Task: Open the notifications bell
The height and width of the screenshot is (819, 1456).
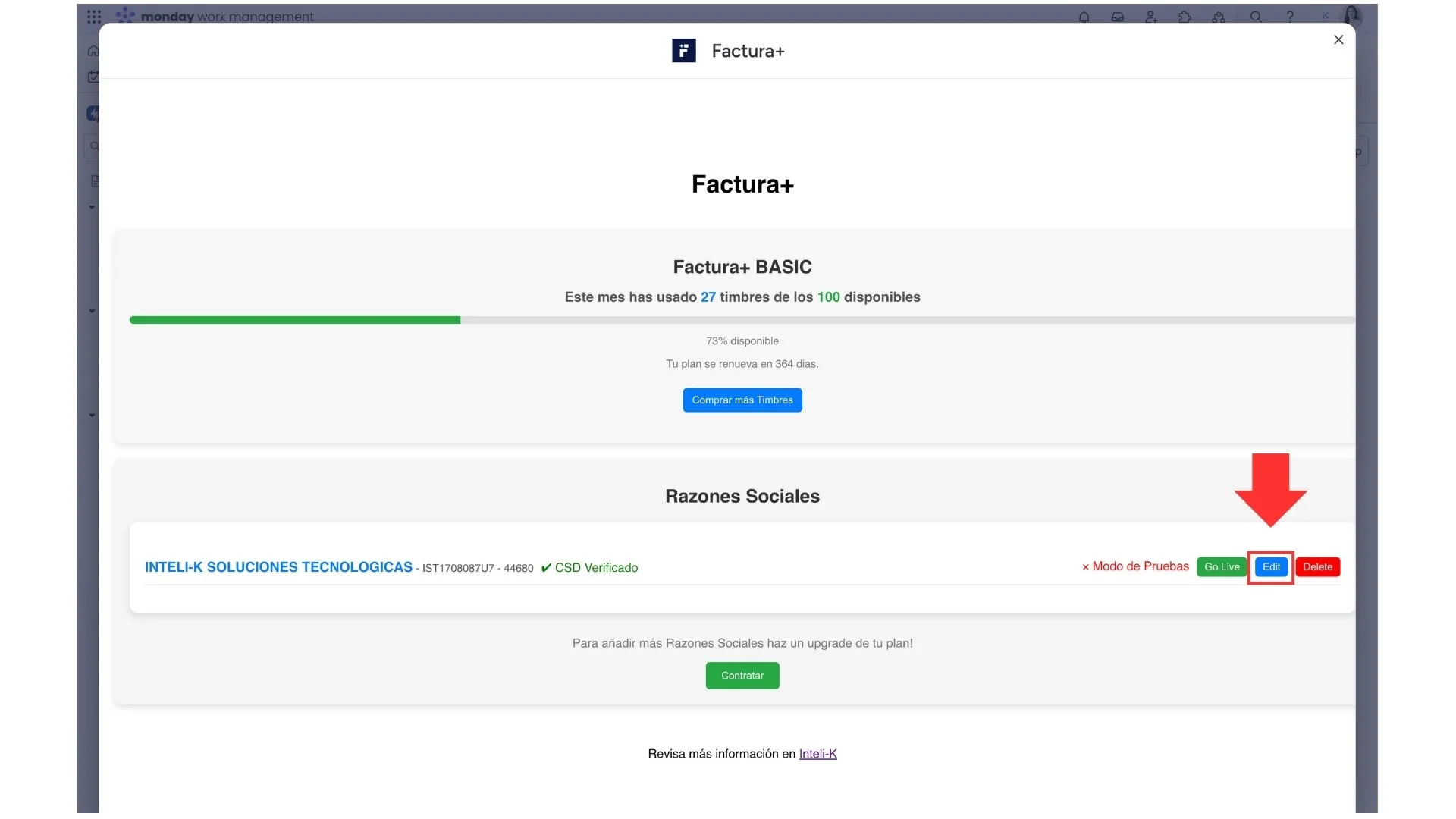Action: pos(1084,17)
